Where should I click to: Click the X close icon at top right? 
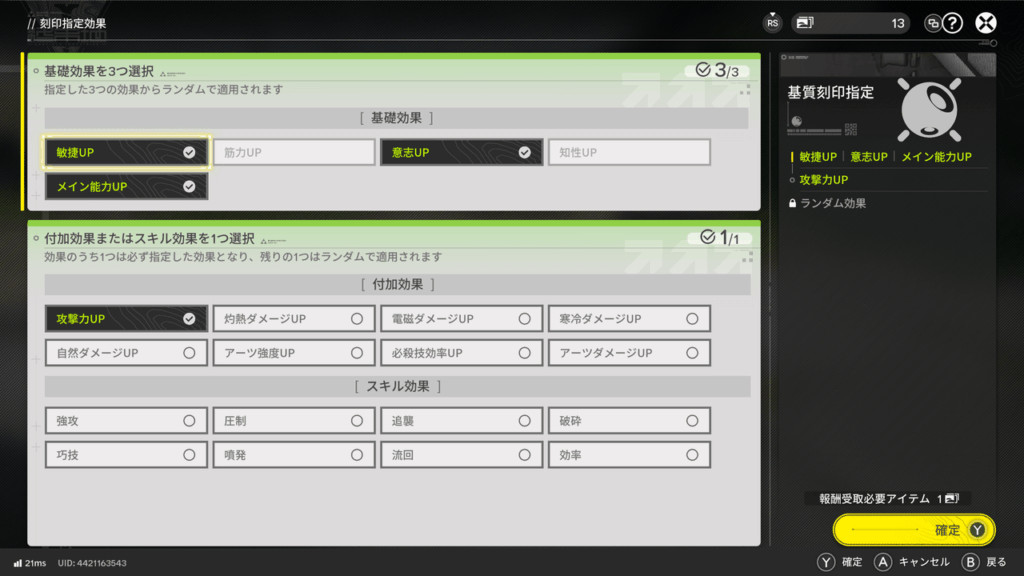click(986, 23)
